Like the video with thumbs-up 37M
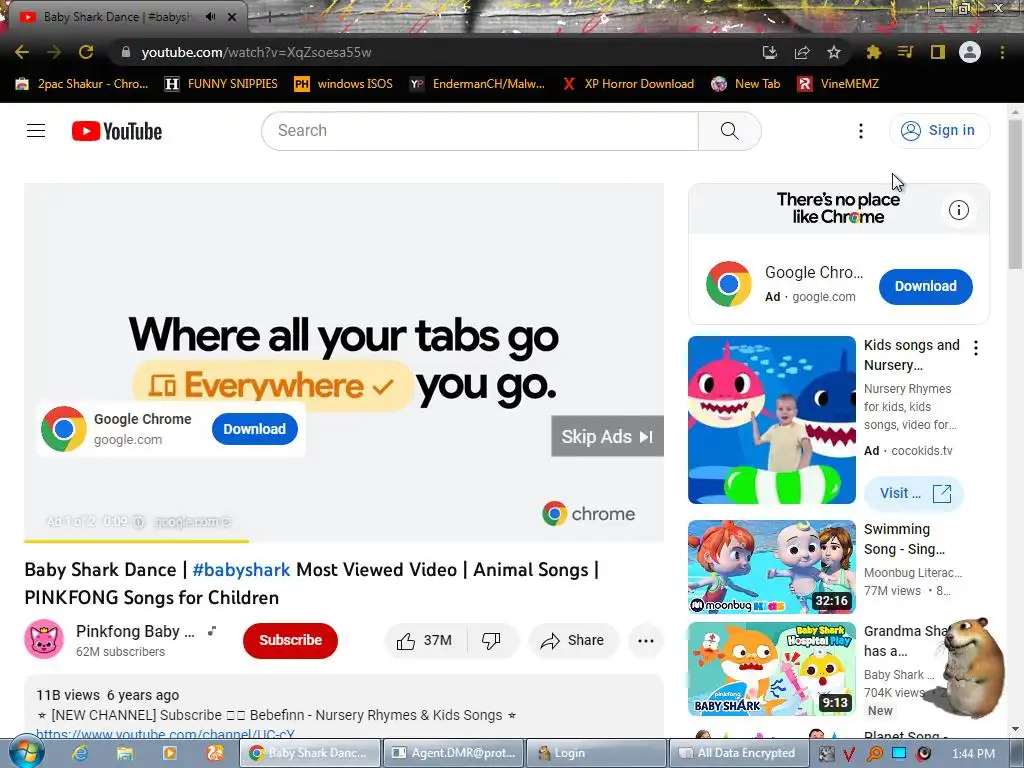 tap(425, 641)
